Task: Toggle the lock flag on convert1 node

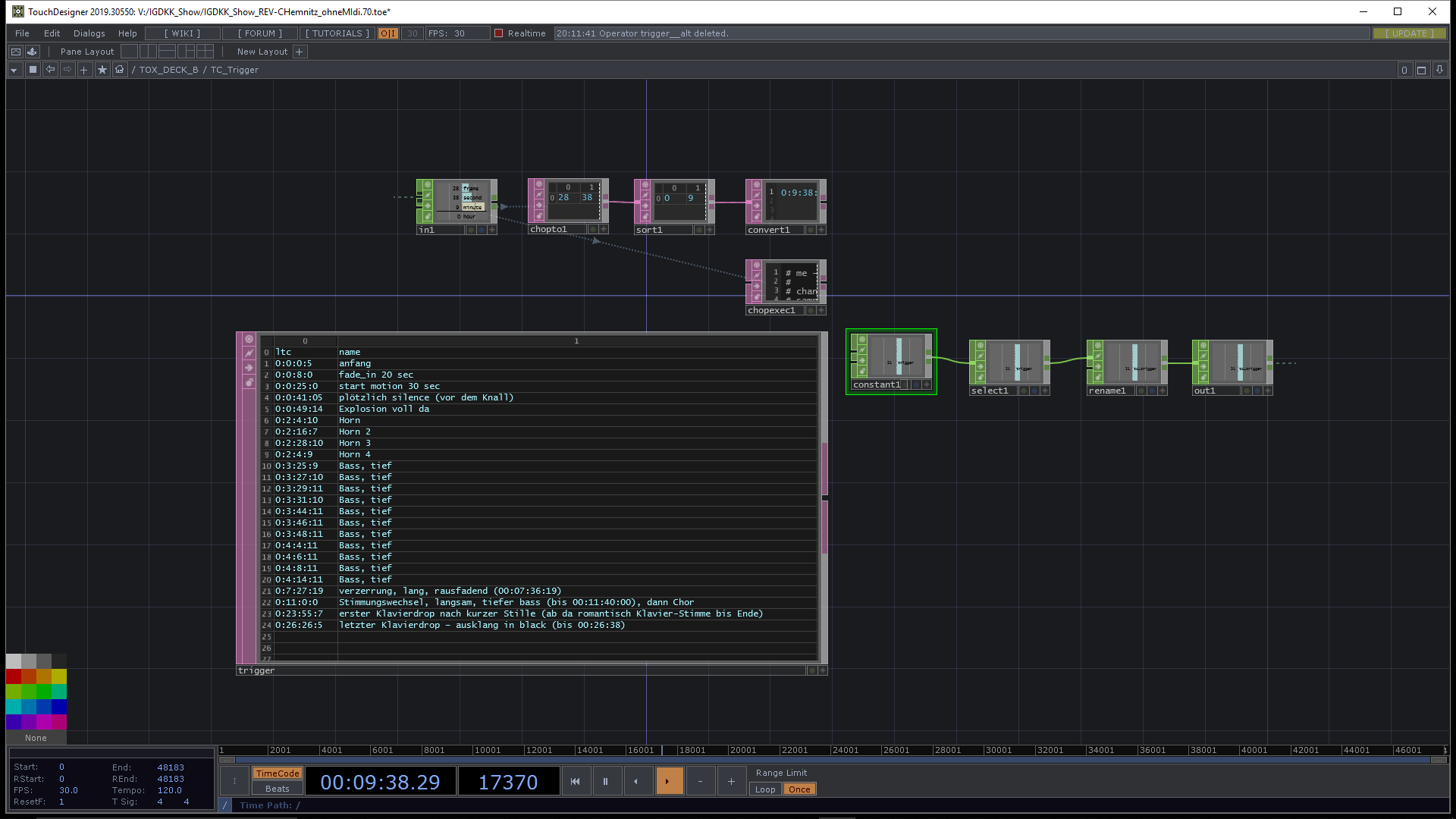Action: (x=757, y=217)
